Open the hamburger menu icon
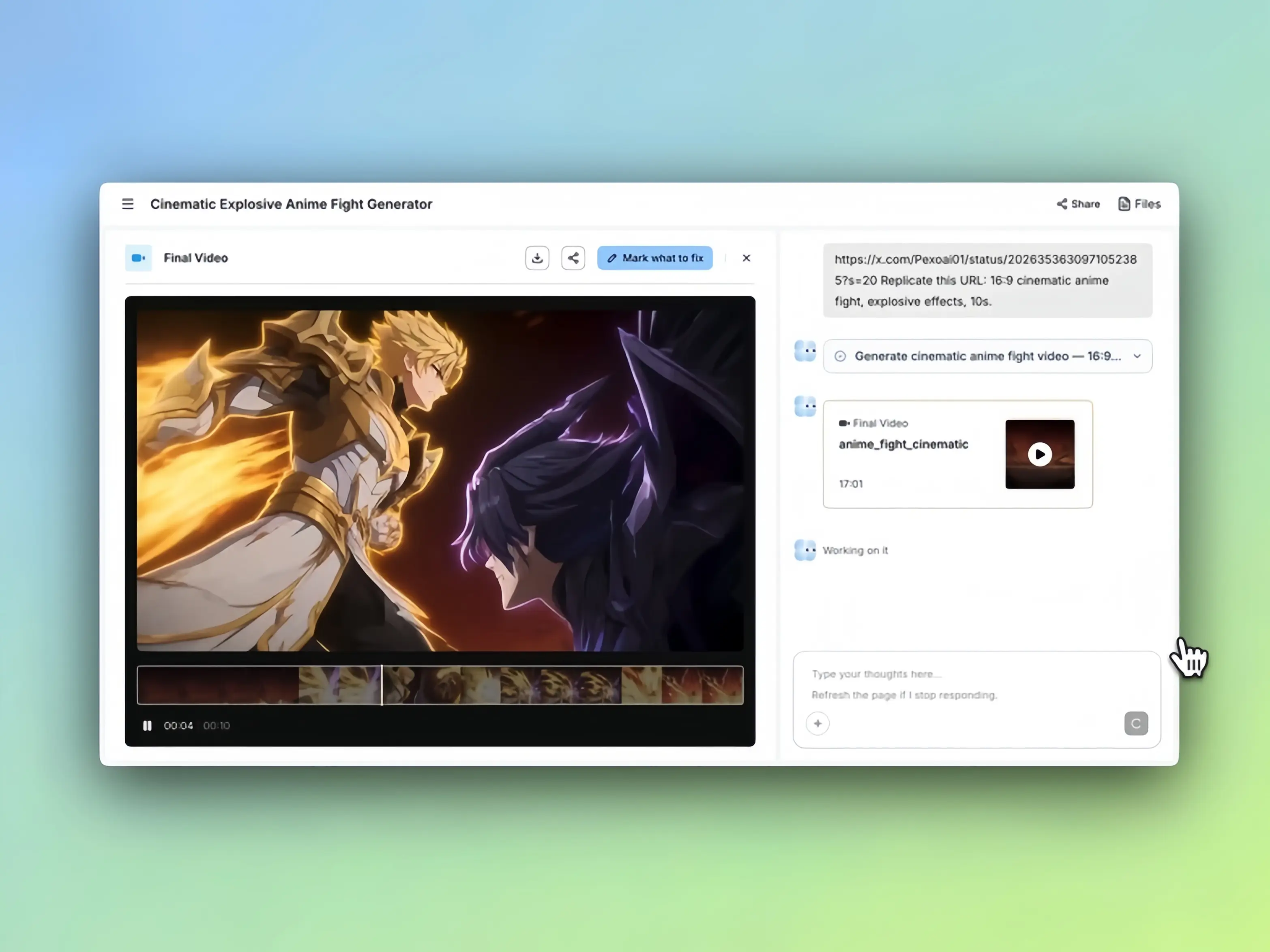The height and width of the screenshot is (952, 1270). pos(127,204)
